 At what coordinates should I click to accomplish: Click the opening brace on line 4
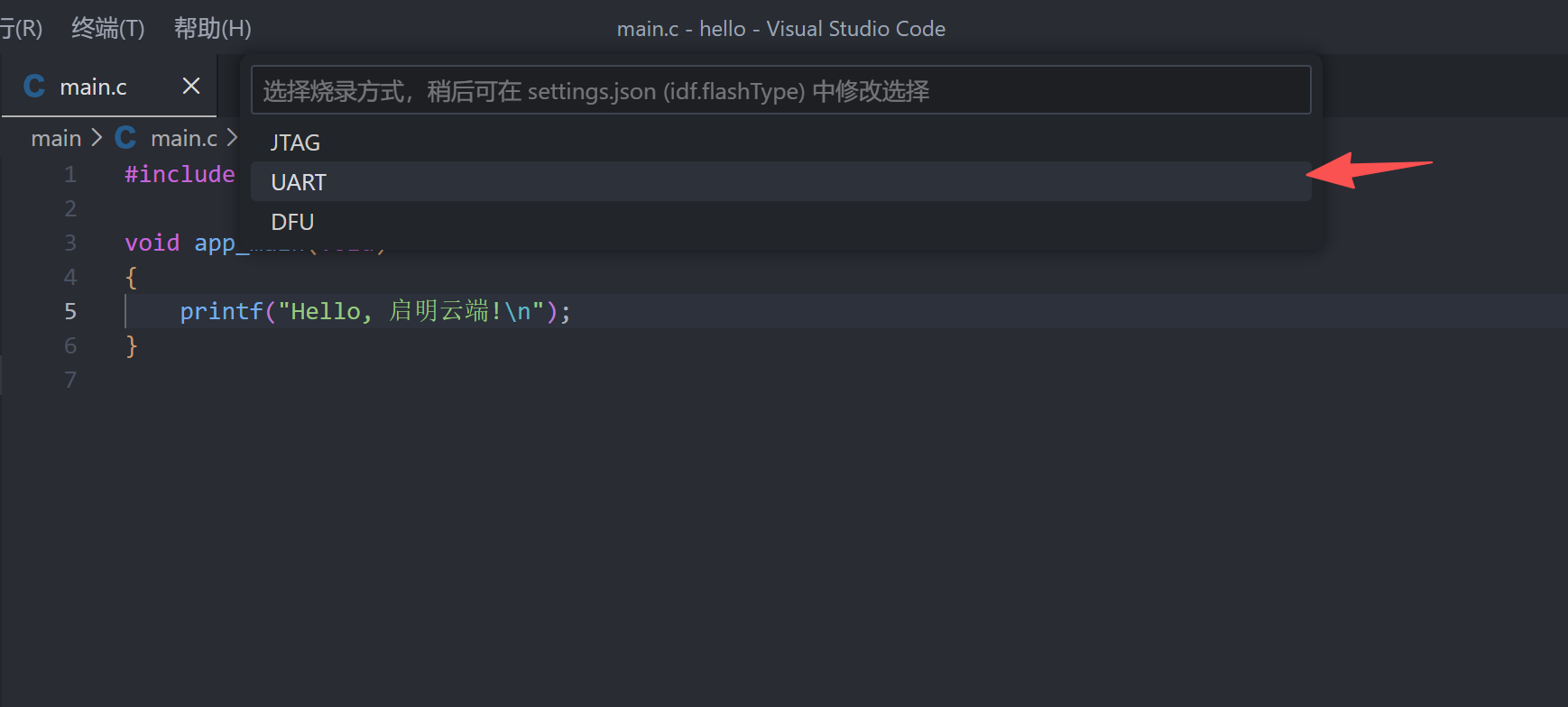pyautogui.click(x=131, y=277)
